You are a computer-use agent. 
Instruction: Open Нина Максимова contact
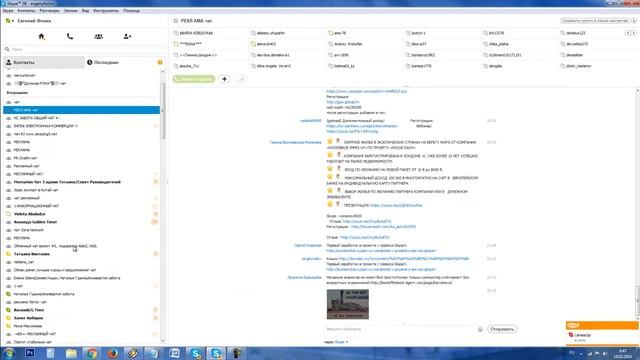click(x=82, y=326)
